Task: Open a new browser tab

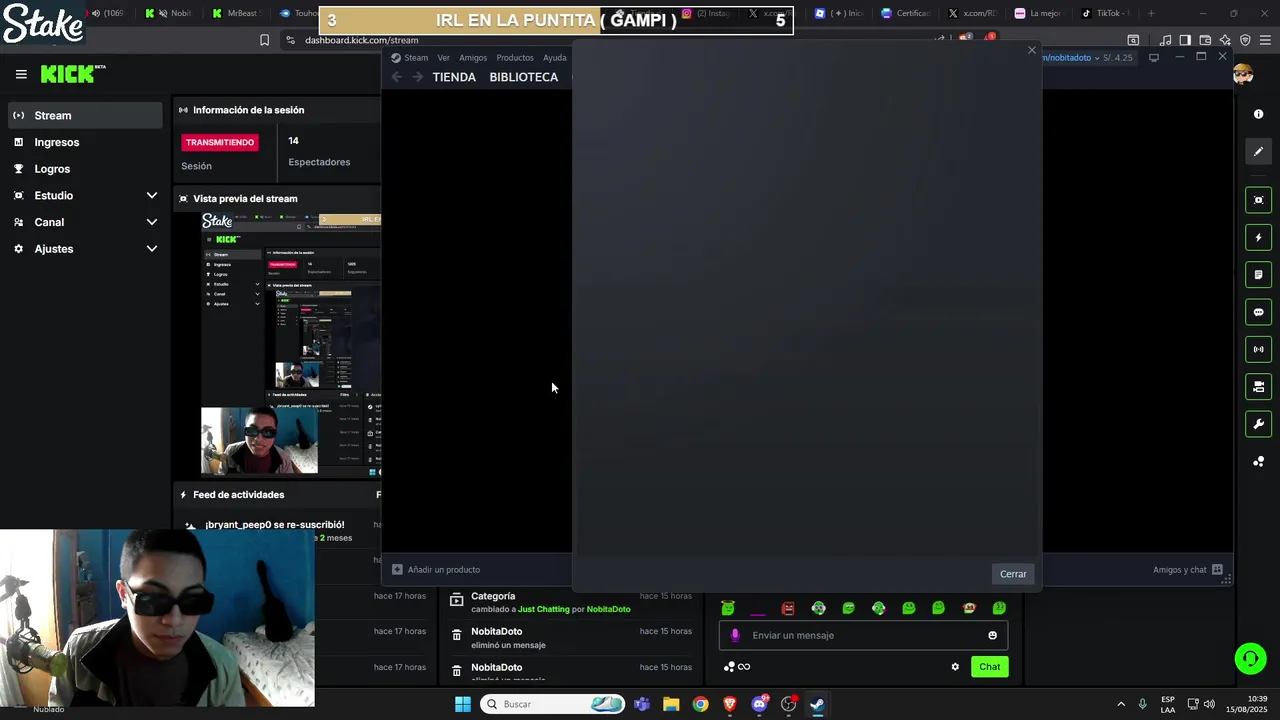Action: tap(1151, 13)
